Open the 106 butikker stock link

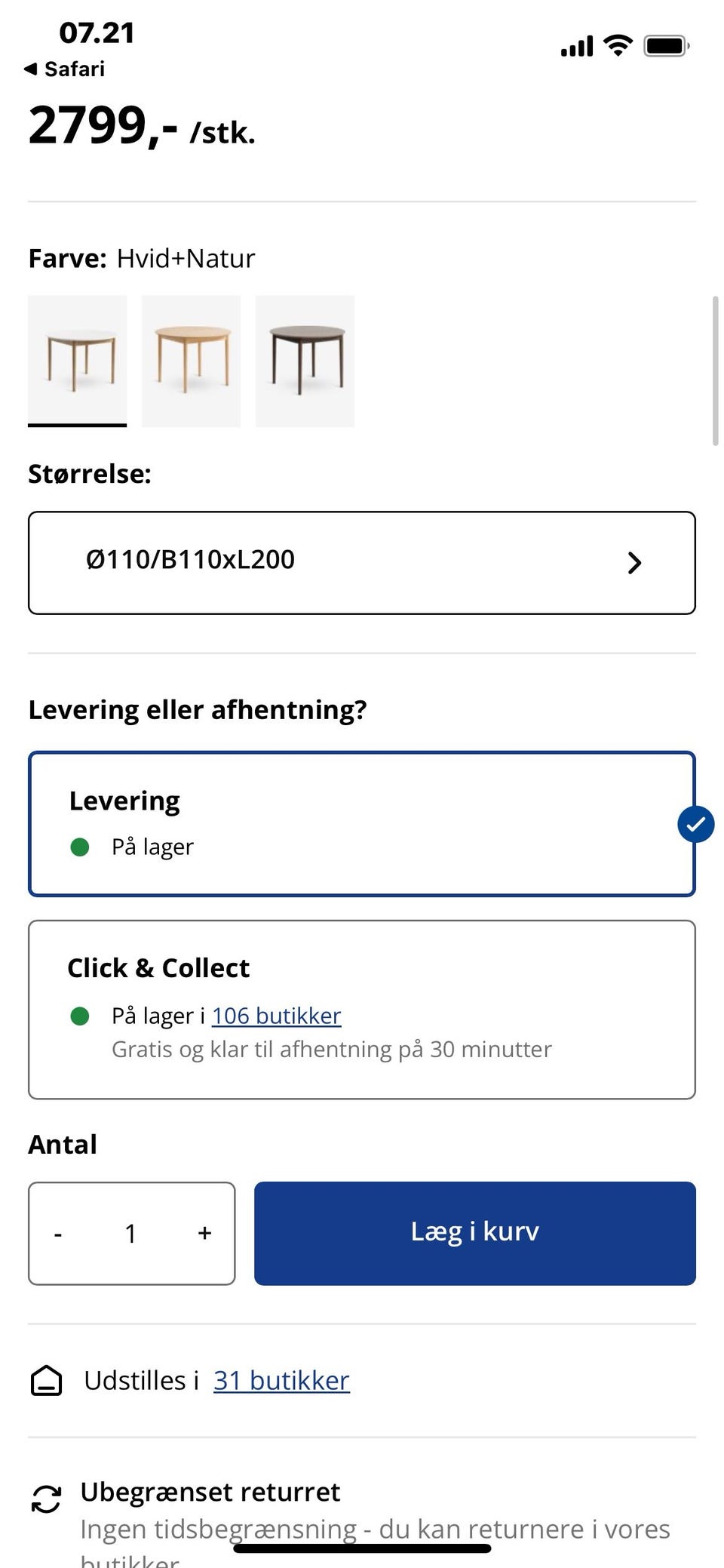tap(276, 1016)
